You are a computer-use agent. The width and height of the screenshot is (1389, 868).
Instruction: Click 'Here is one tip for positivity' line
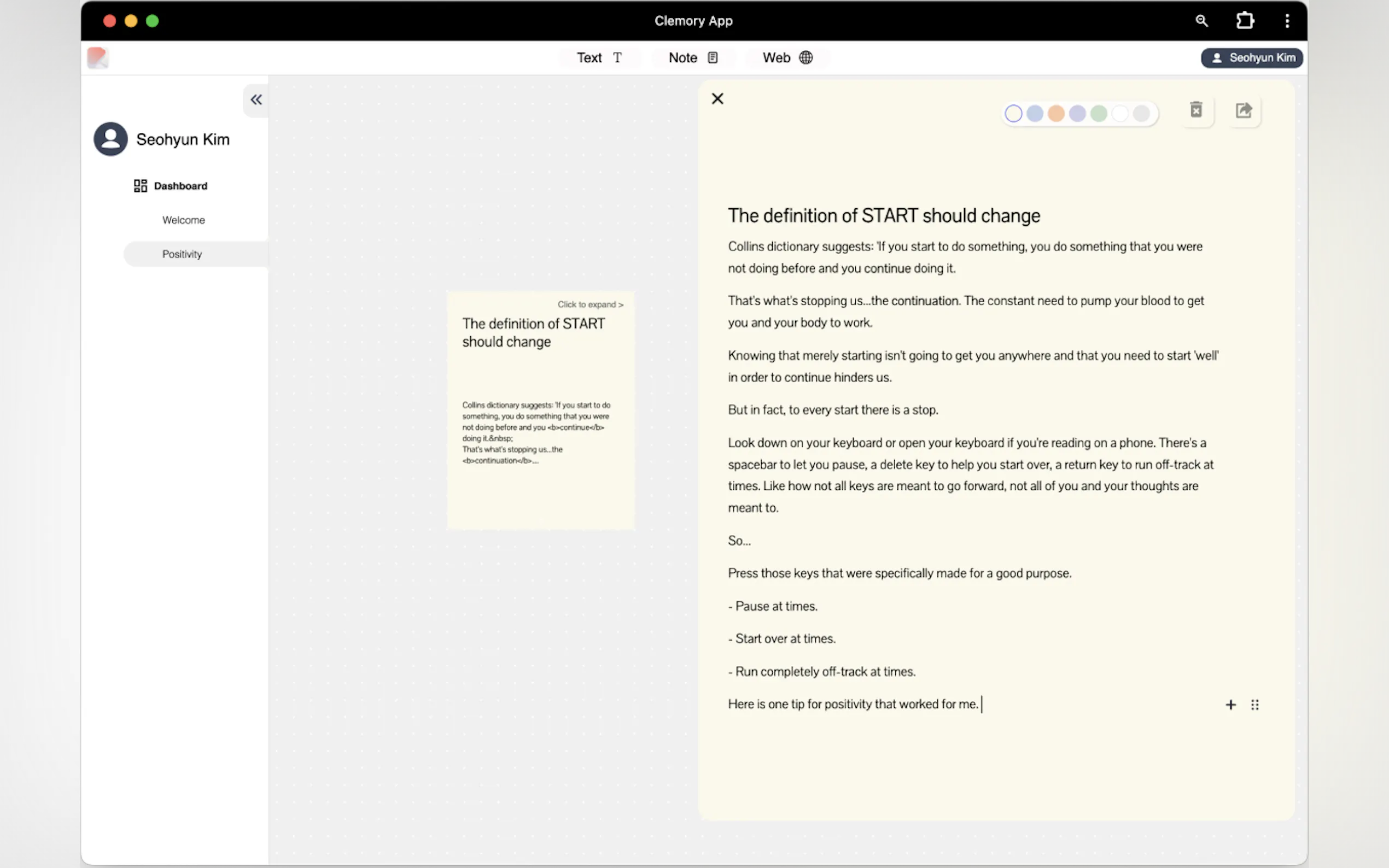pyautogui.click(x=853, y=705)
